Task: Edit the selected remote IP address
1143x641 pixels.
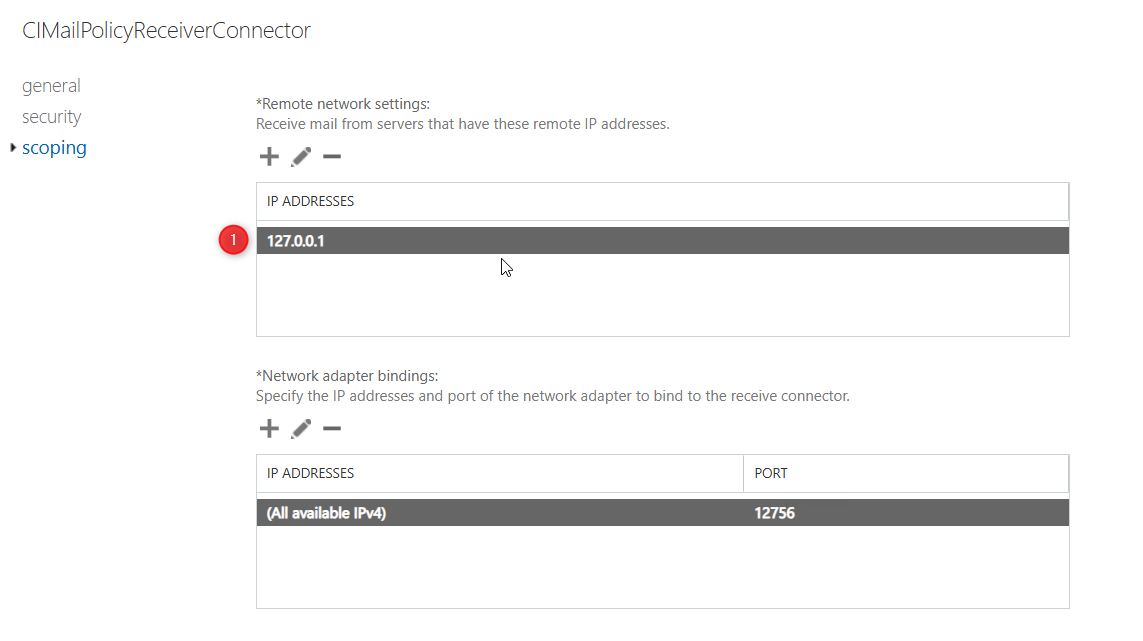Action: pyautogui.click(x=300, y=157)
